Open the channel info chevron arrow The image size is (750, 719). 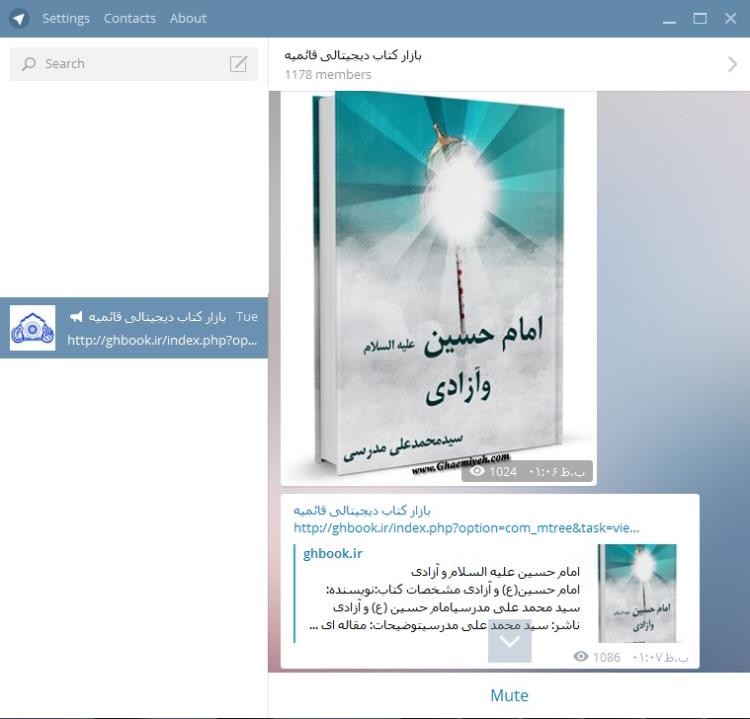click(x=732, y=64)
